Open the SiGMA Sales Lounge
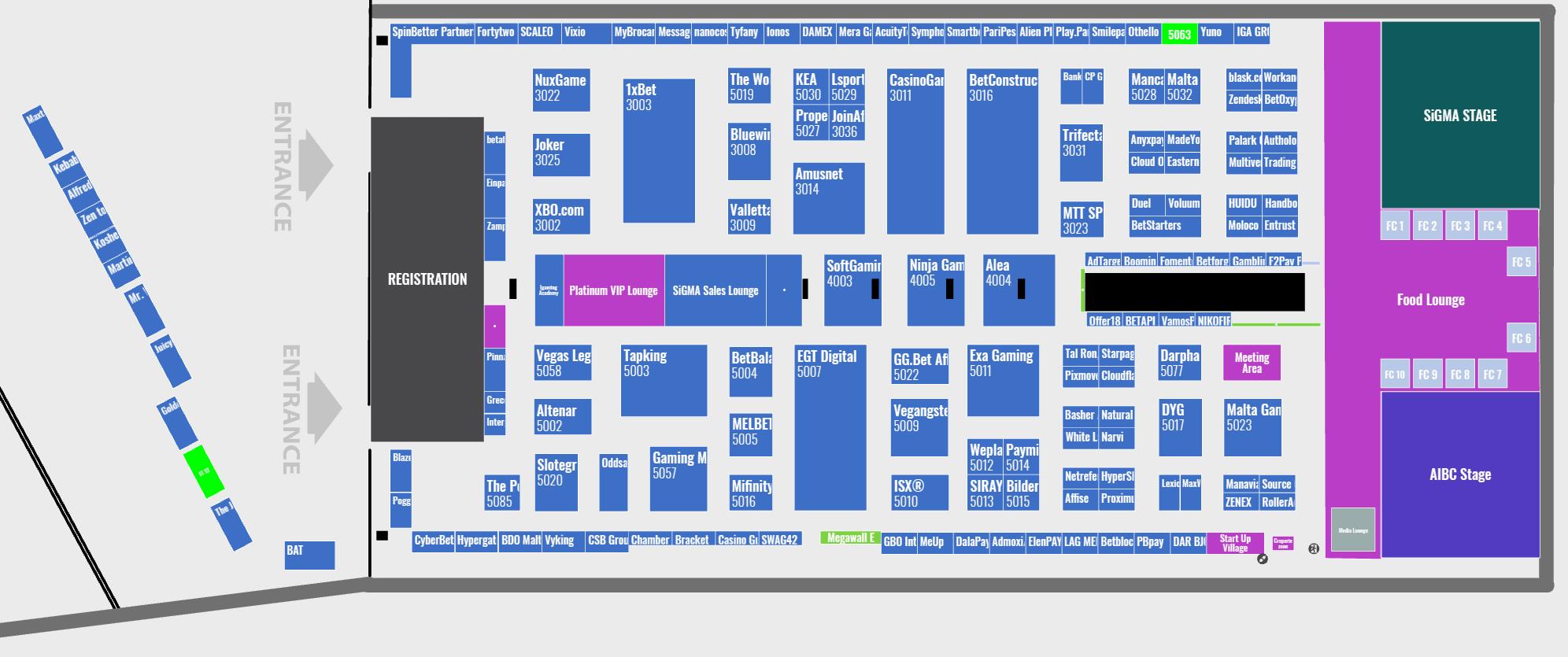This screenshot has width=1568, height=657. (x=716, y=290)
